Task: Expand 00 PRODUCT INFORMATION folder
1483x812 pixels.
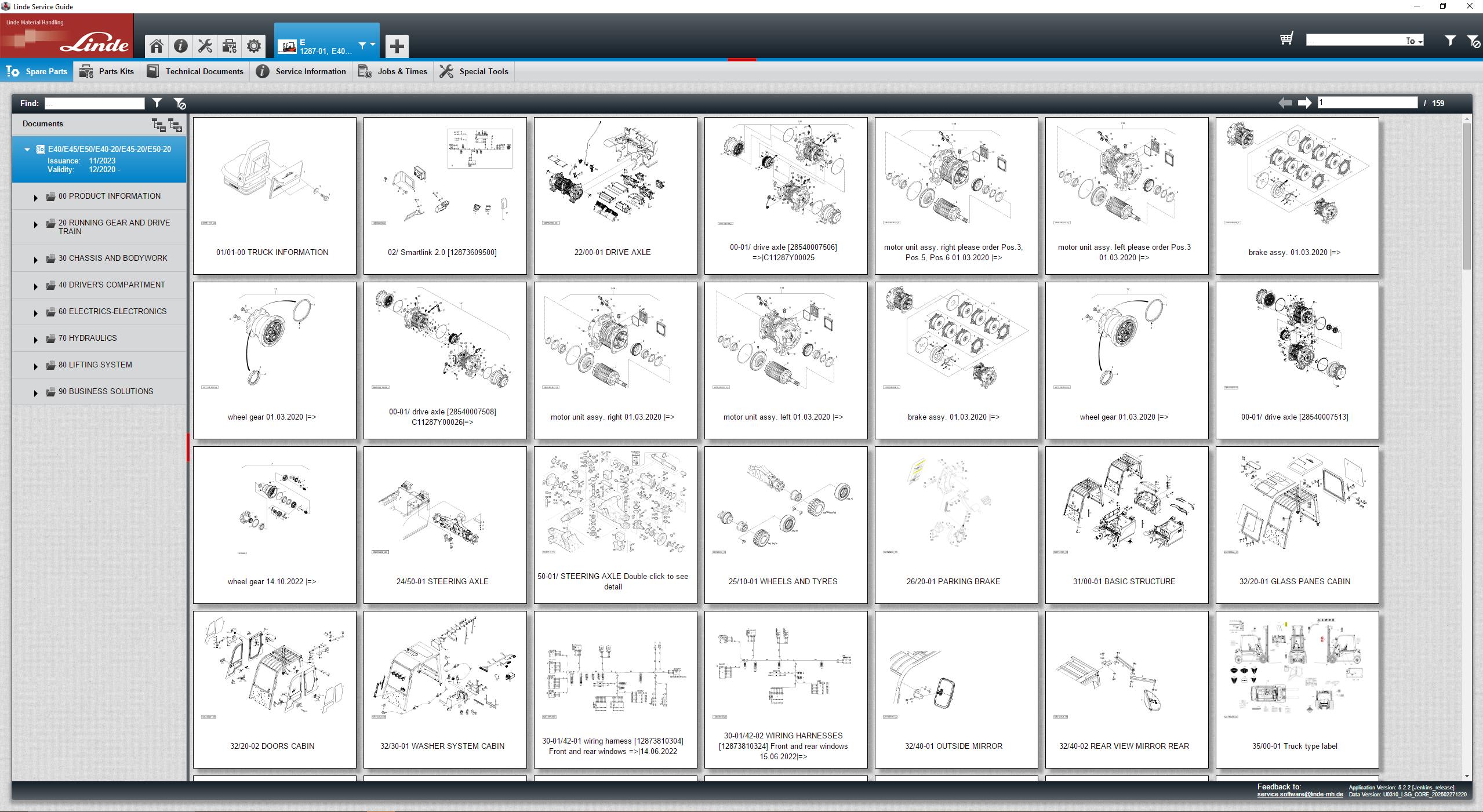Action: tap(35, 198)
